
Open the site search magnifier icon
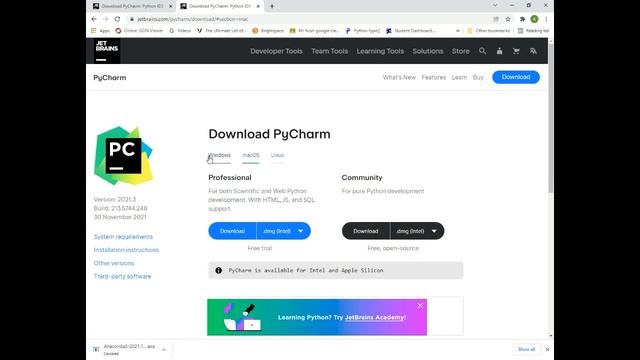[x=482, y=51]
